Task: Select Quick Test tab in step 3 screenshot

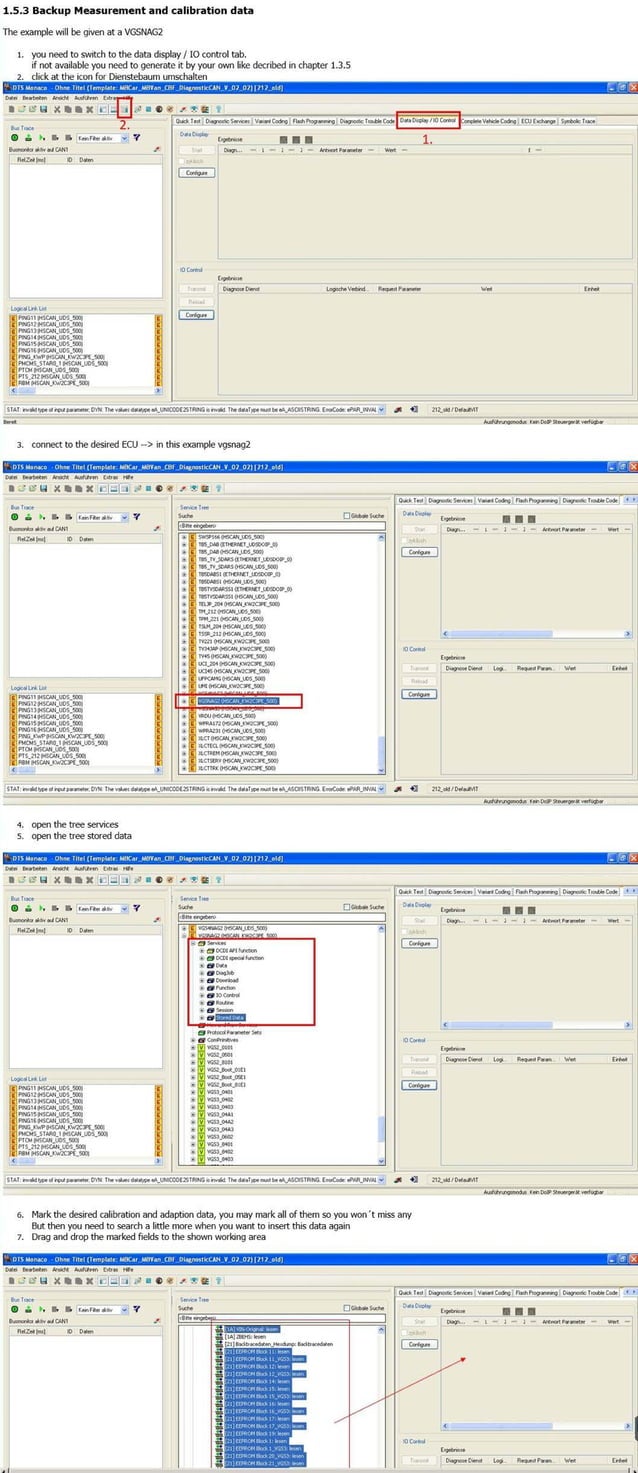Action: point(411,500)
